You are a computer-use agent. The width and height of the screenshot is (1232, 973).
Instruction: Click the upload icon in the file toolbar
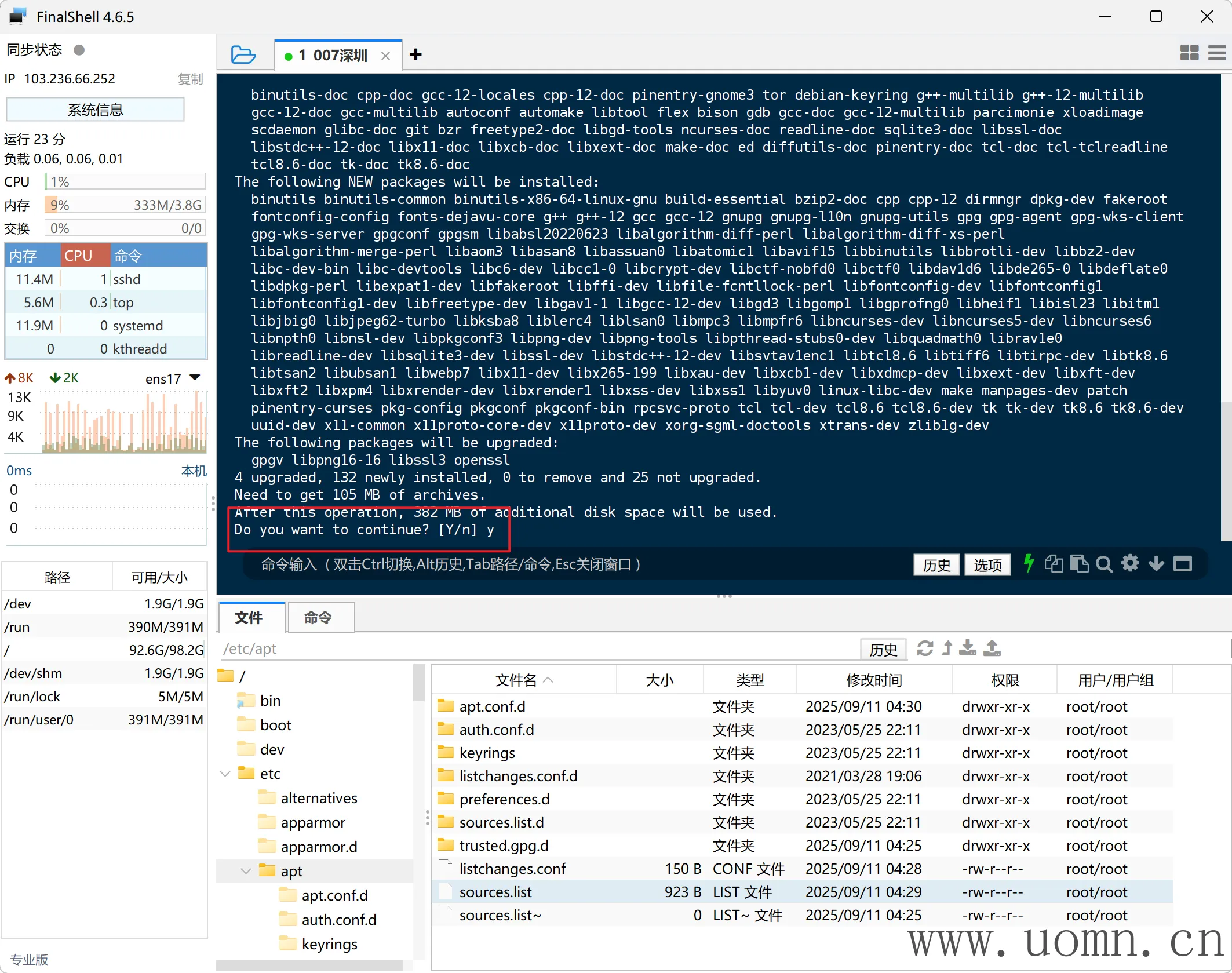(x=992, y=648)
